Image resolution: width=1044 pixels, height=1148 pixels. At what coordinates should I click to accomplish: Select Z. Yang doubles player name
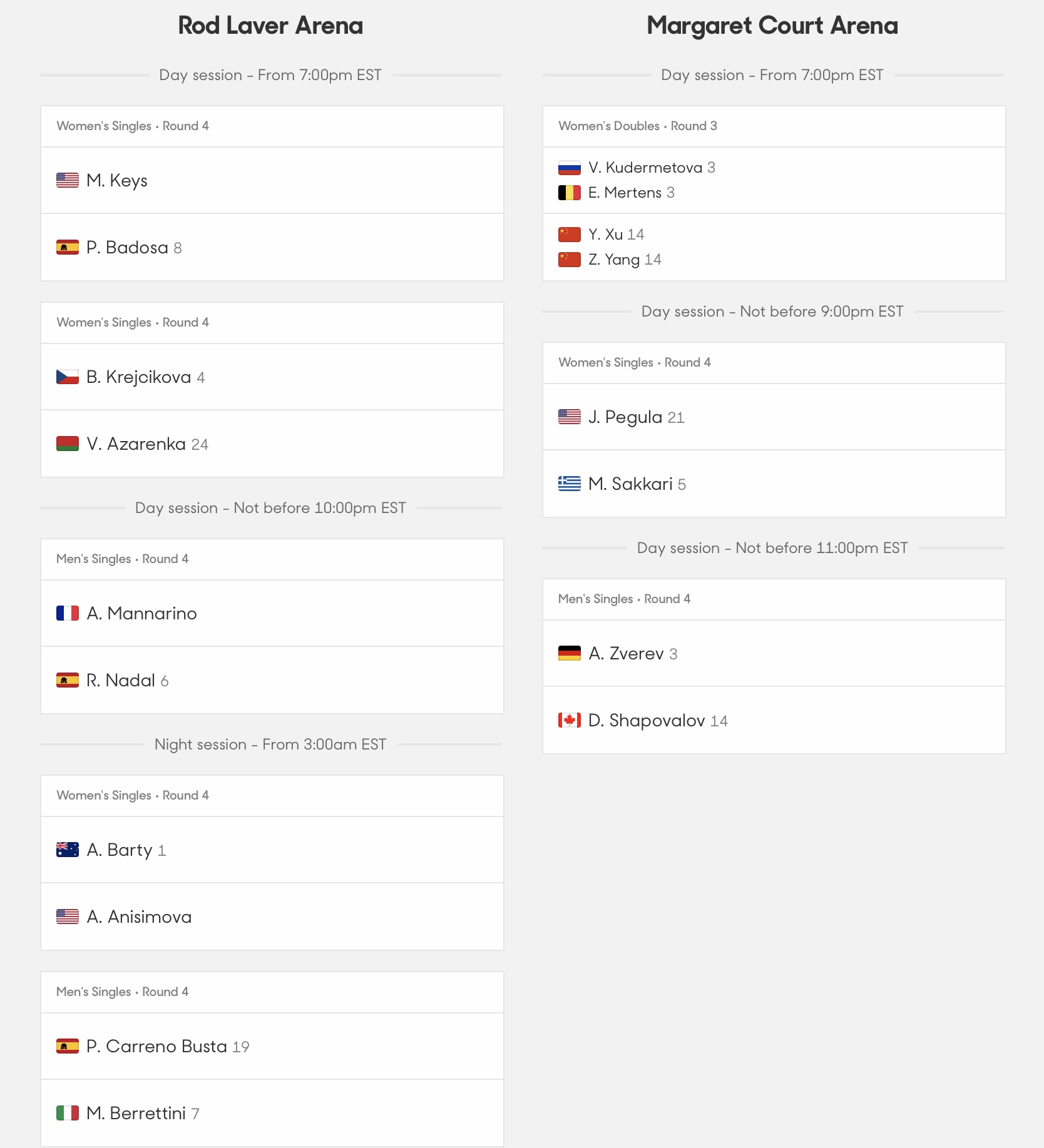[x=614, y=260]
